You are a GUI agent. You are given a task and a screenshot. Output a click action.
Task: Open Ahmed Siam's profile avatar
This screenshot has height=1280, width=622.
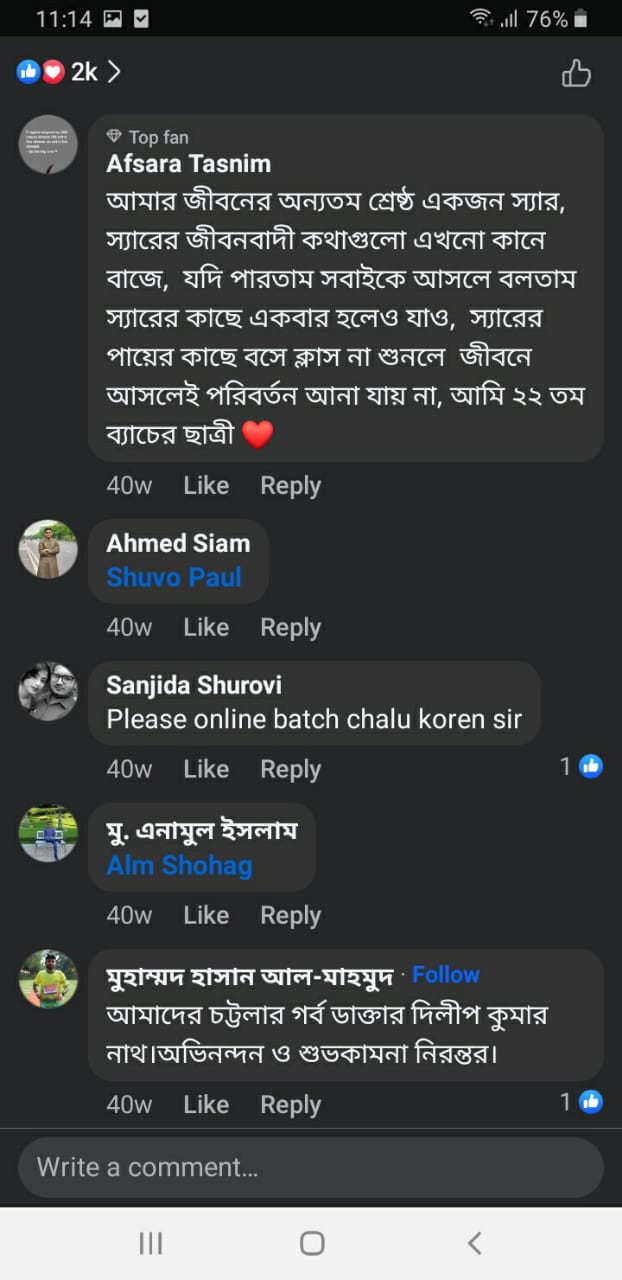click(48, 549)
